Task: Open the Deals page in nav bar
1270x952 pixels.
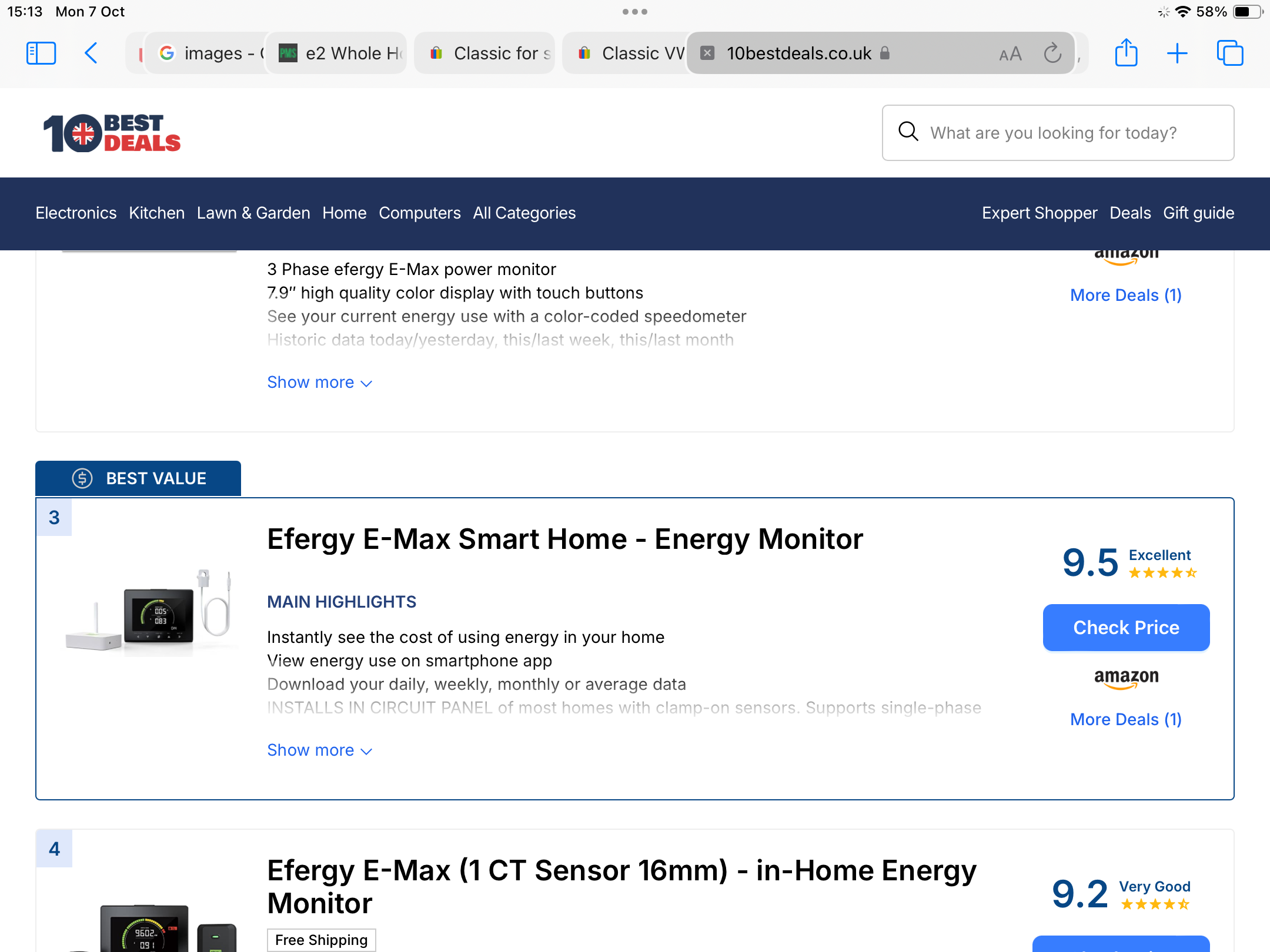Action: tap(1130, 213)
